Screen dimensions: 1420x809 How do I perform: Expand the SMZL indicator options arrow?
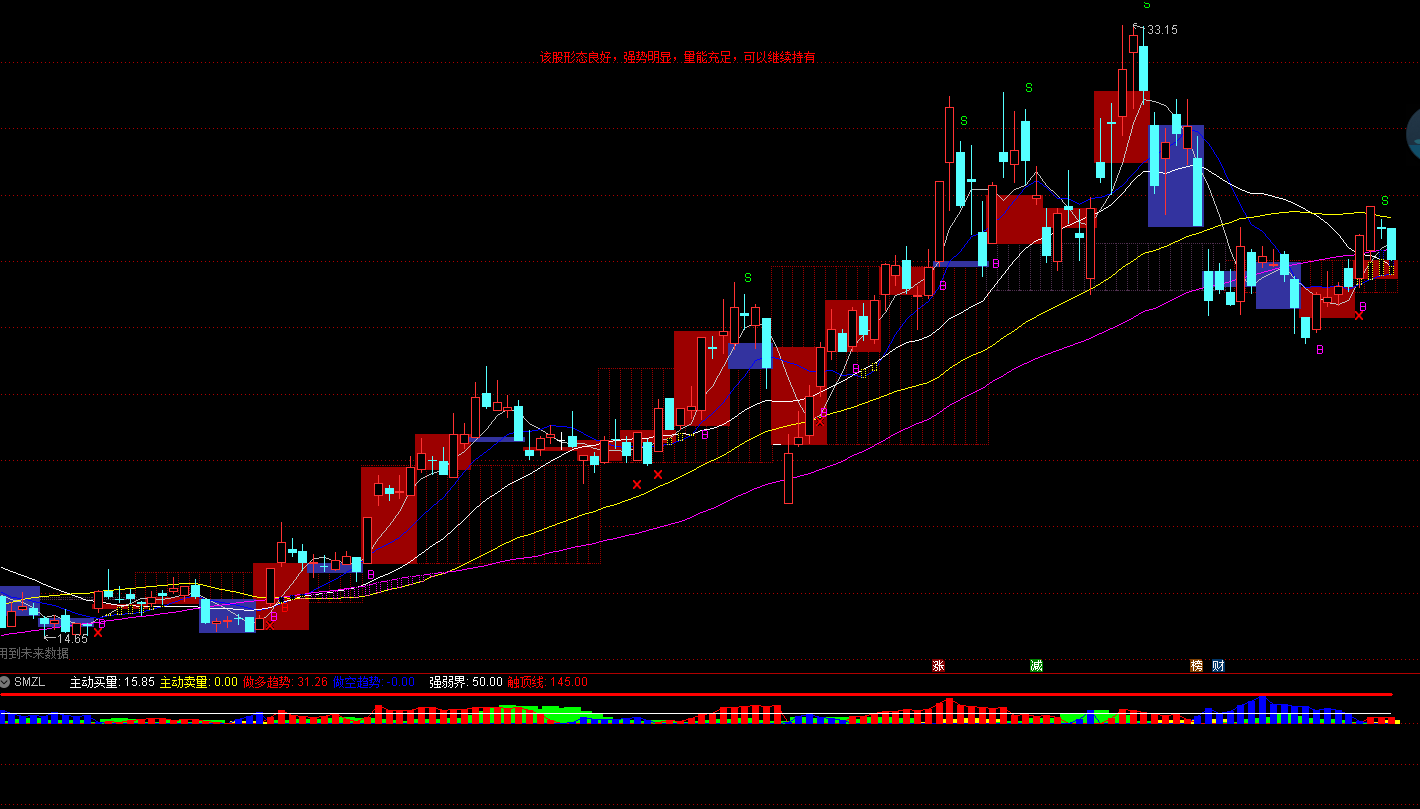[5, 682]
